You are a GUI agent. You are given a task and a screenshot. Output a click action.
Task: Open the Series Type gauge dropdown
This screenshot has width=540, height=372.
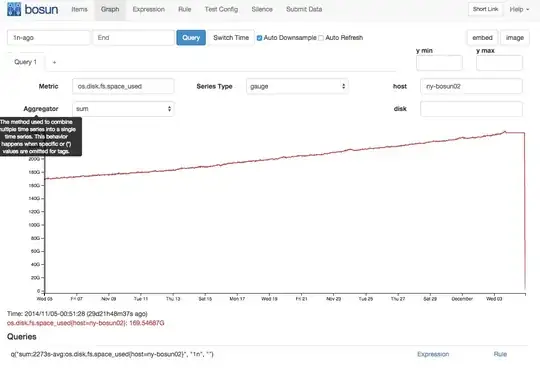pyautogui.click(x=297, y=86)
